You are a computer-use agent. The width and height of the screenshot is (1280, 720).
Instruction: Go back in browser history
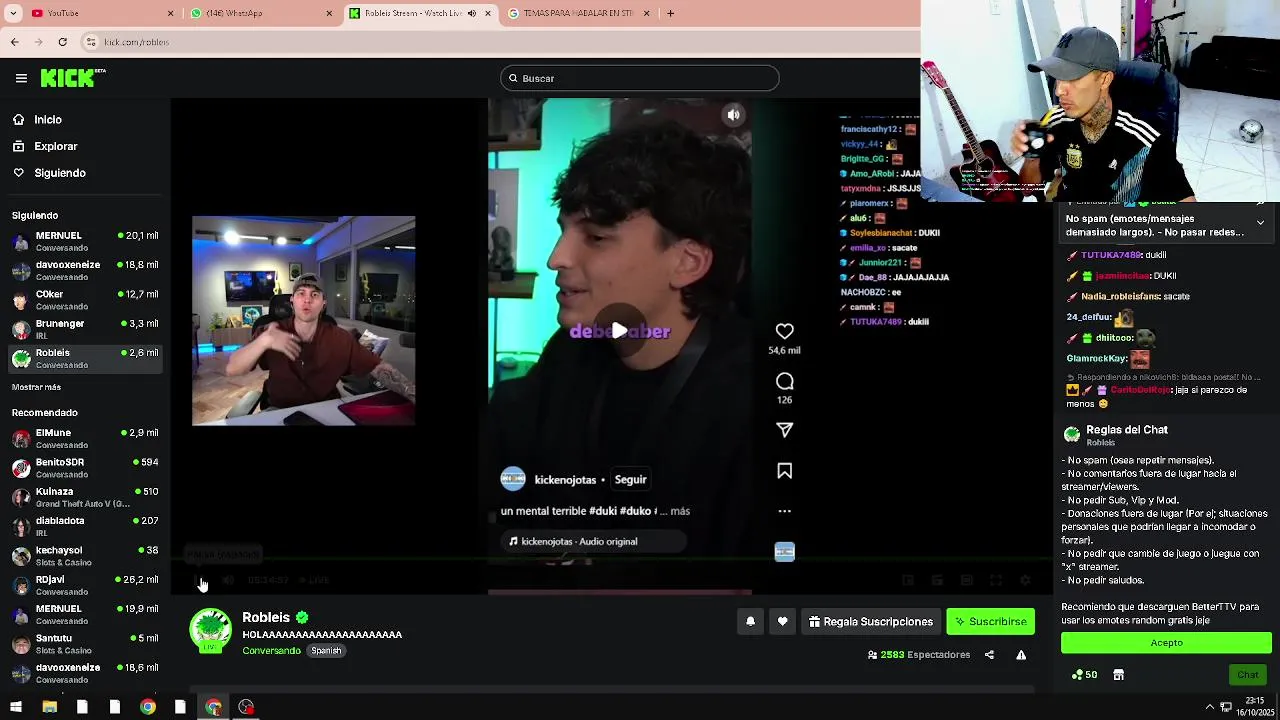[x=14, y=42]
